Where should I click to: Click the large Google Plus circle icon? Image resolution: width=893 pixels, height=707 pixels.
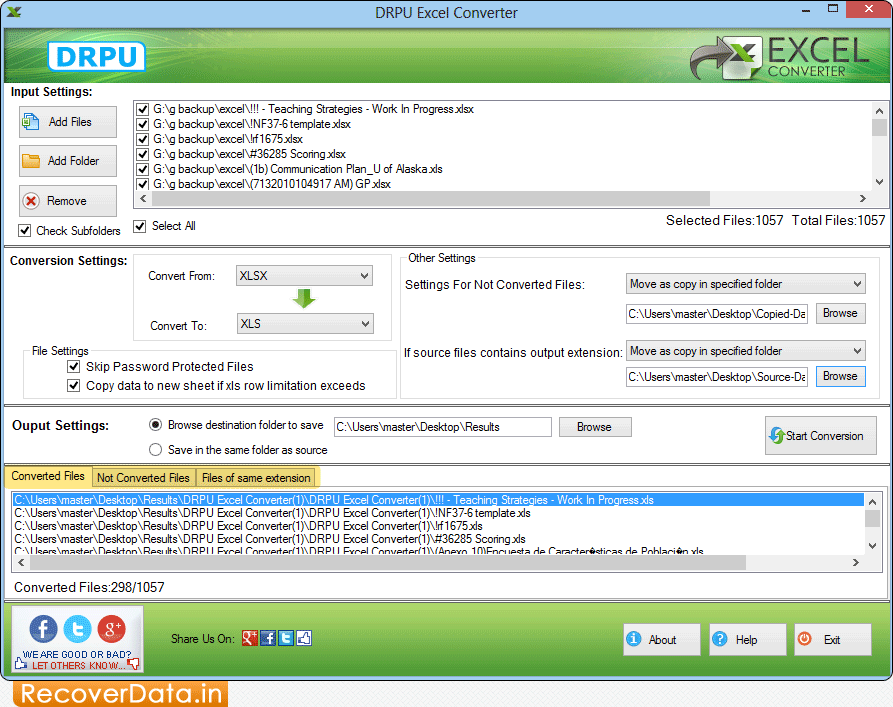112,629
